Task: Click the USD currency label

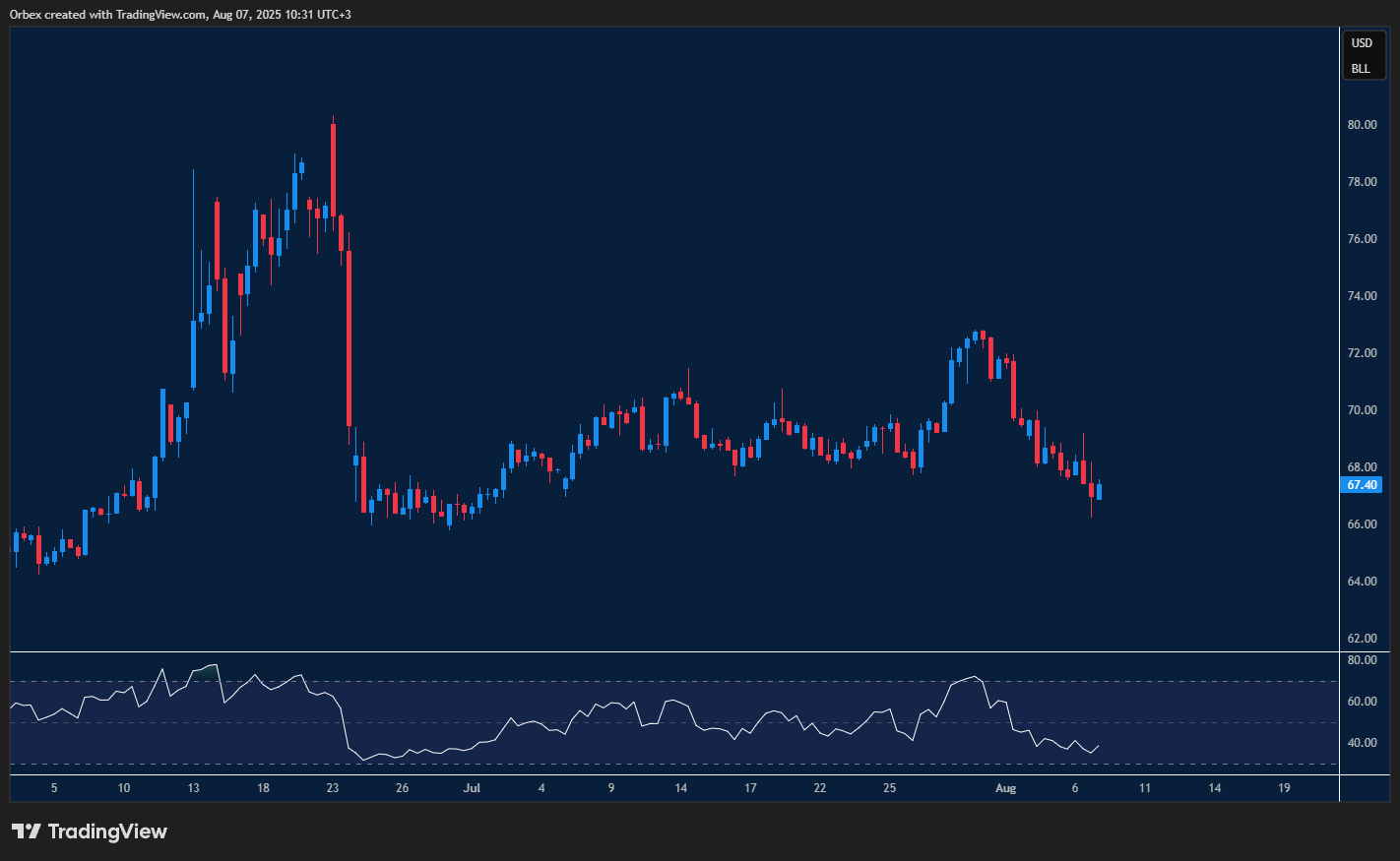Action: tap(1361, 43)
